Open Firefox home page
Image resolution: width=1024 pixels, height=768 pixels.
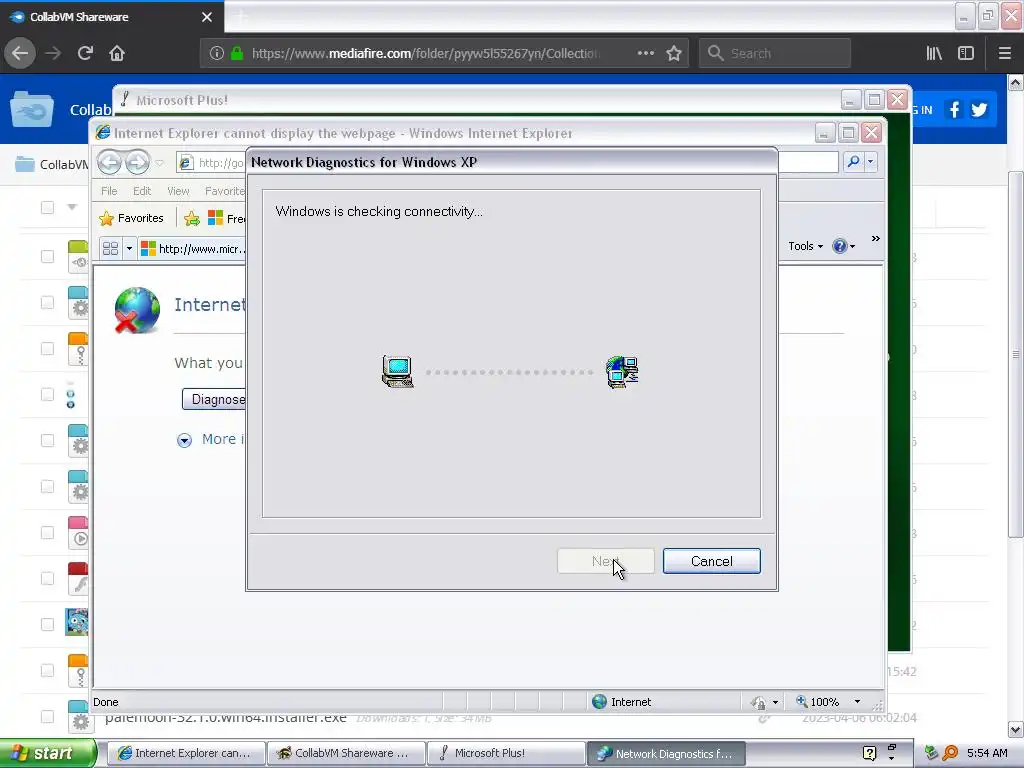tap(117, 53)
